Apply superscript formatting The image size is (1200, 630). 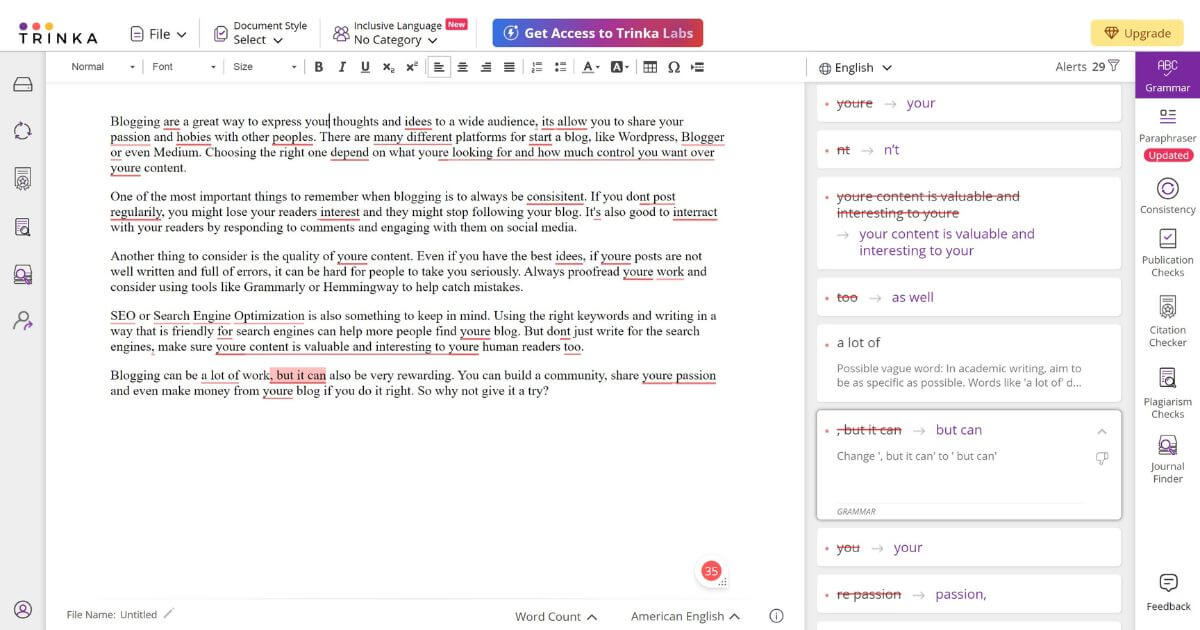pyautogui.click(x=411, y=67)
